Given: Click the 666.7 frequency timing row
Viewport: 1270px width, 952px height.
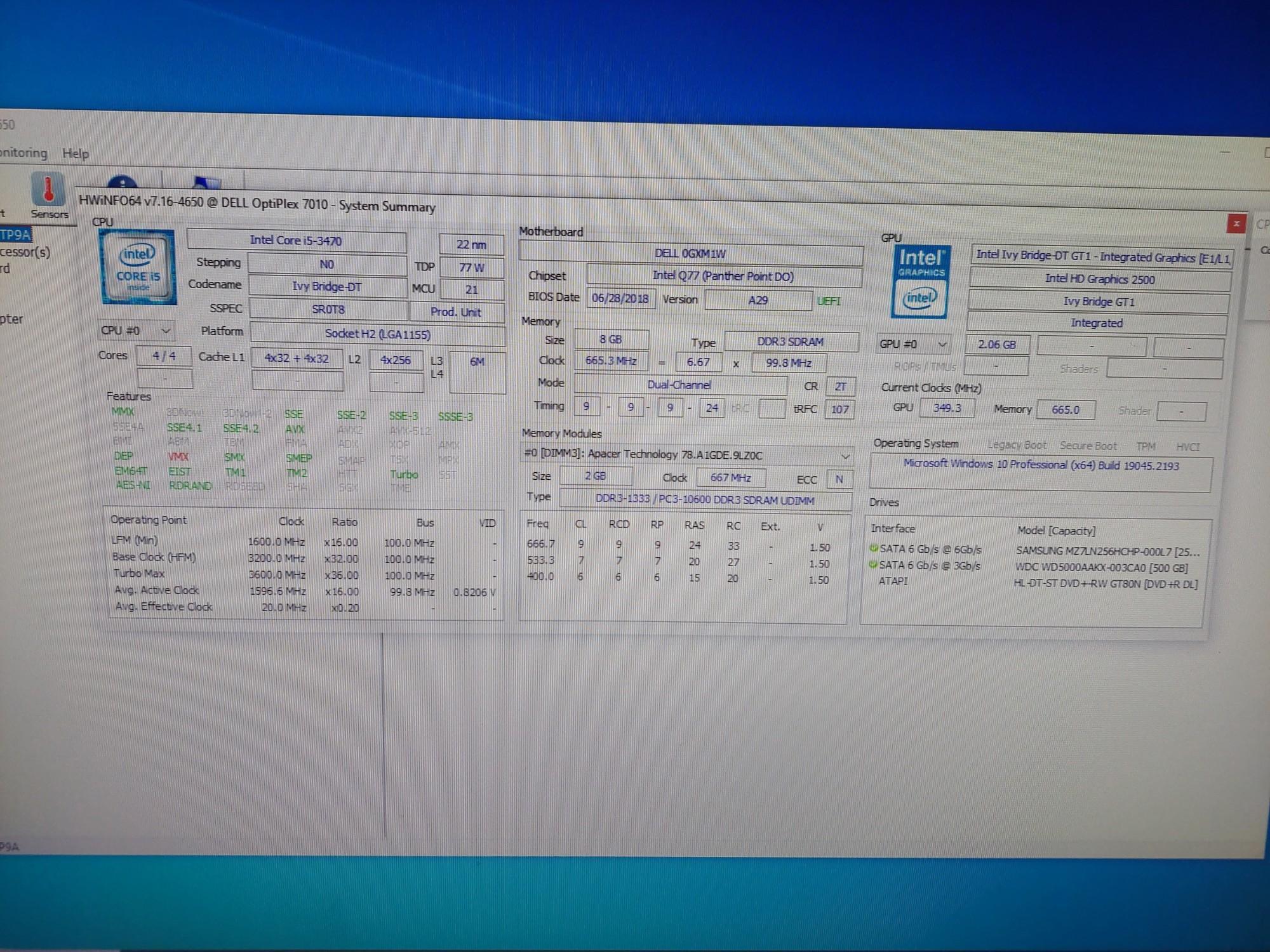Looking at the screenshot, I should tap(679, 546).
